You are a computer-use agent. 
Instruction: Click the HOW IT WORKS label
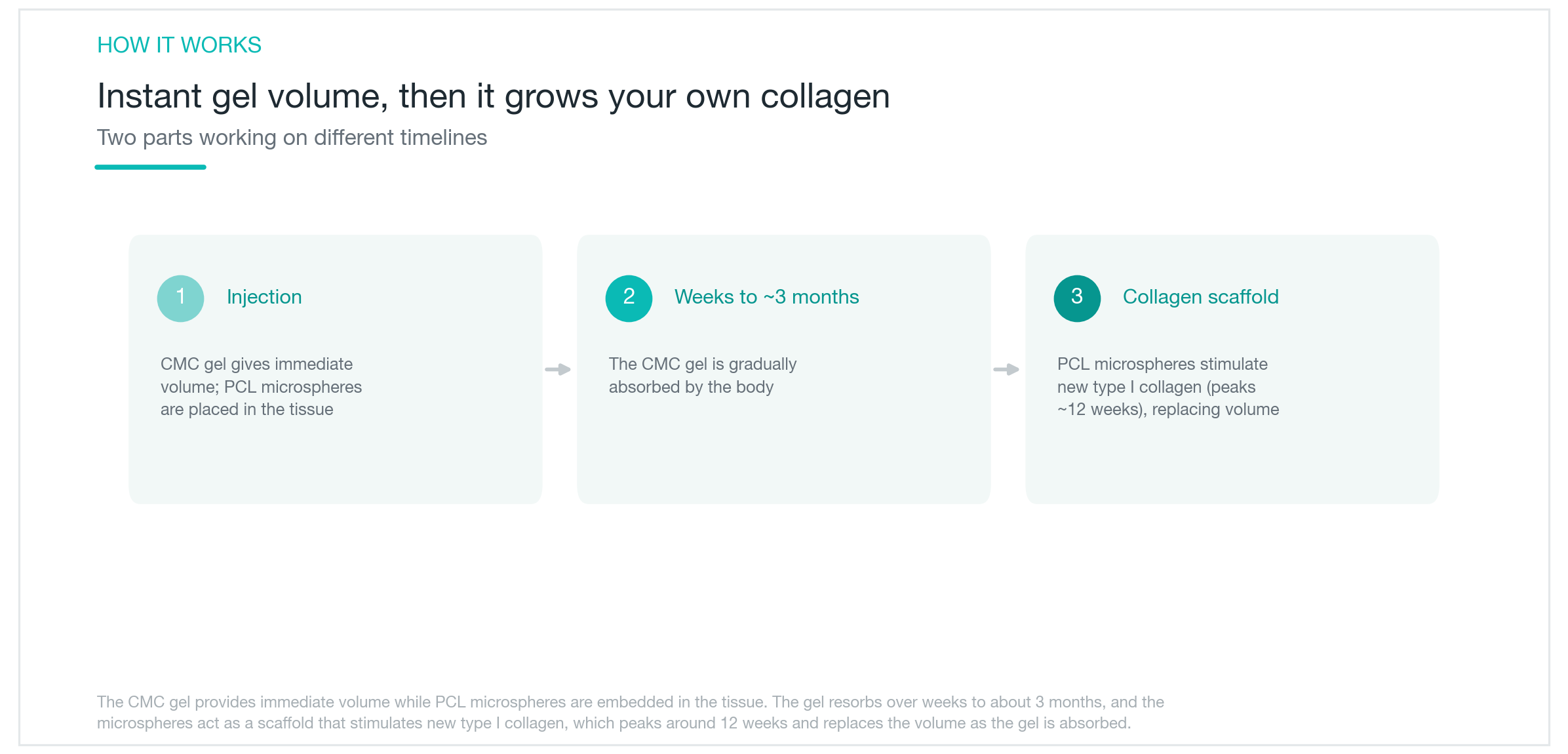[179, 45]
